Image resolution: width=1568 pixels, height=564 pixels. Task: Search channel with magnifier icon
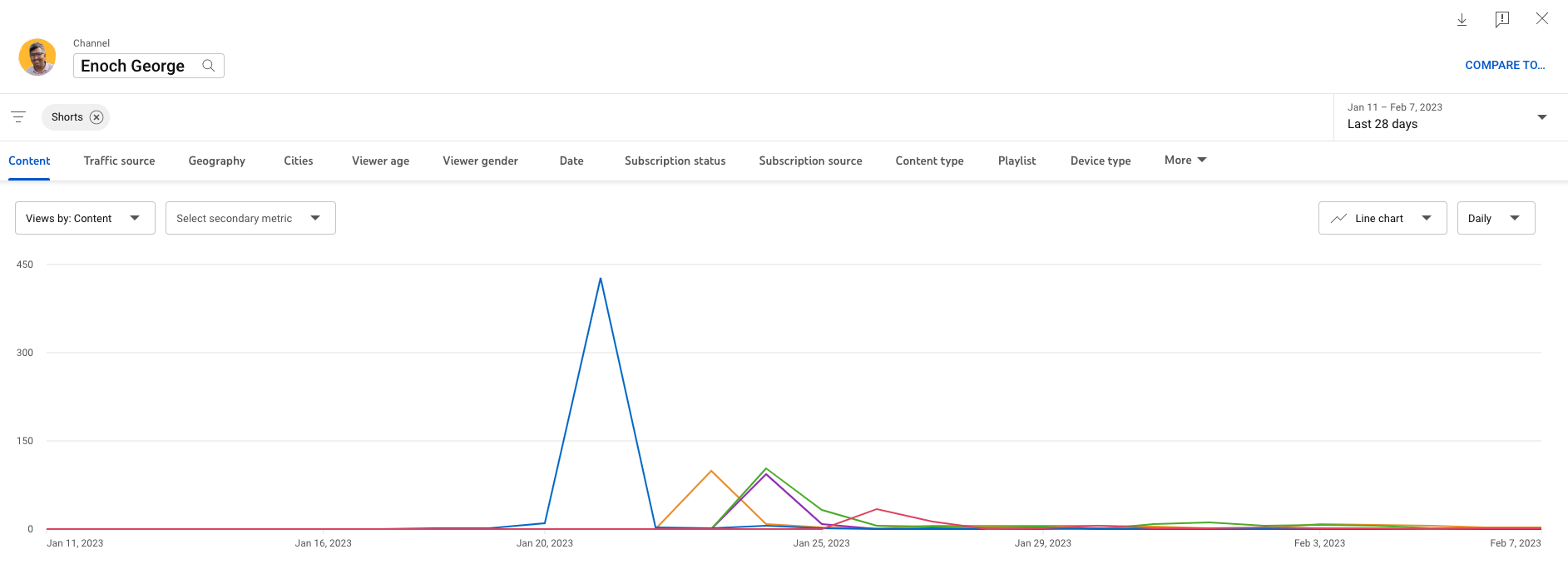[x=209, y=66]
